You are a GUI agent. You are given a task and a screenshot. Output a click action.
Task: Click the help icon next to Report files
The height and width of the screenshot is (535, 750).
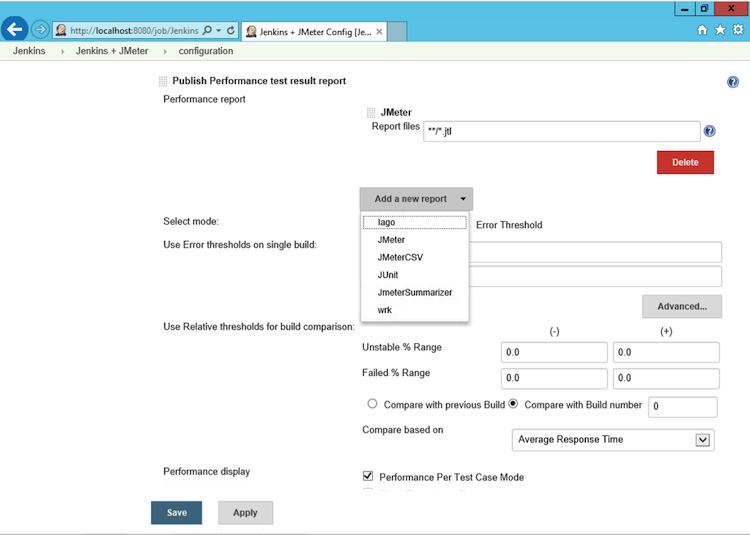709,131
